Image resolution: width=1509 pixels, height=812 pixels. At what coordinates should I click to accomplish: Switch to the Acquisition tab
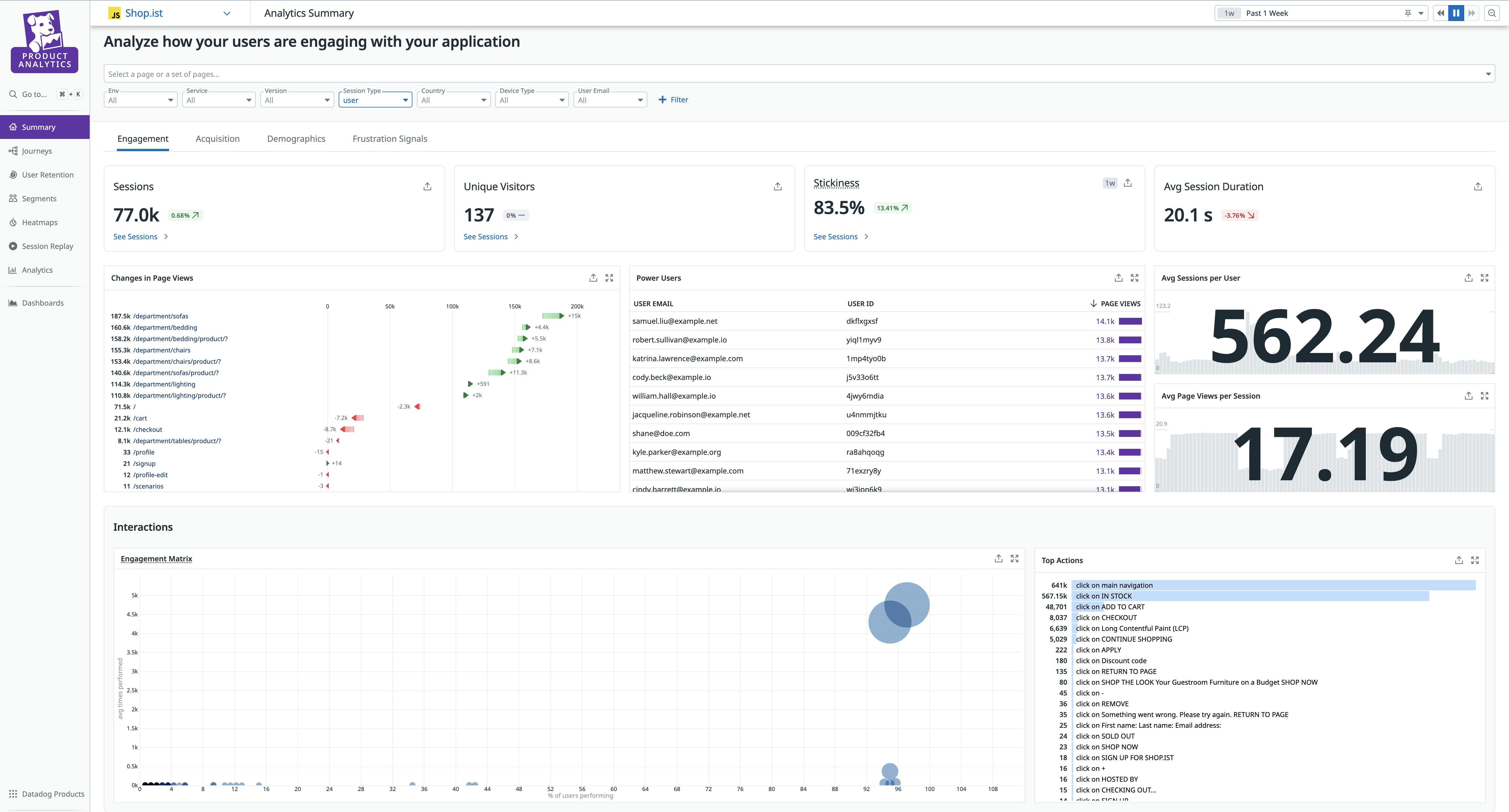tap(217, 139)
